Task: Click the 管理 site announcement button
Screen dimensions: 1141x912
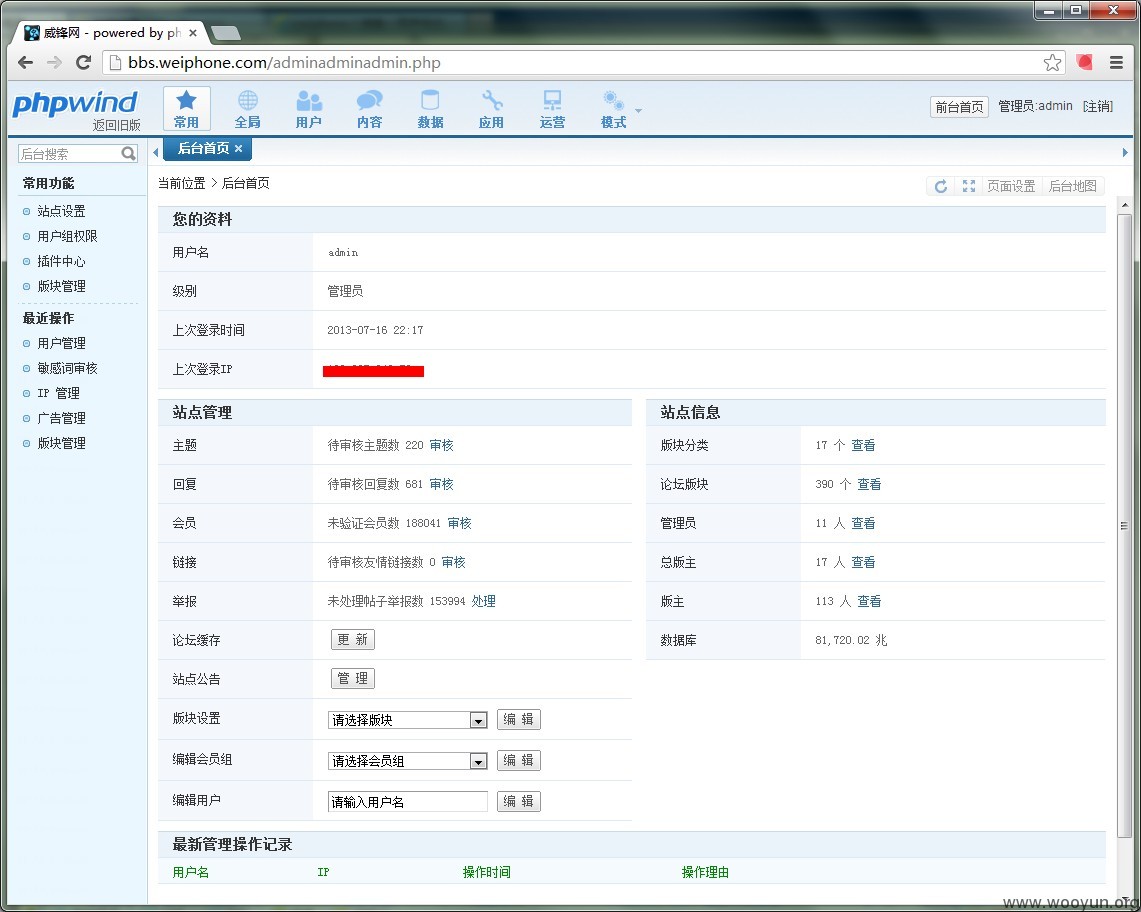Action: tap(353, 678)
